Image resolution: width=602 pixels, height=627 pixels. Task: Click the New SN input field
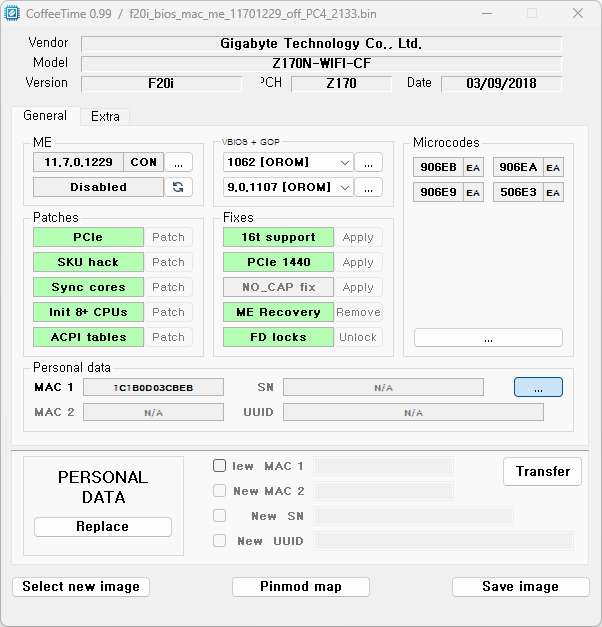pos(413,516)
